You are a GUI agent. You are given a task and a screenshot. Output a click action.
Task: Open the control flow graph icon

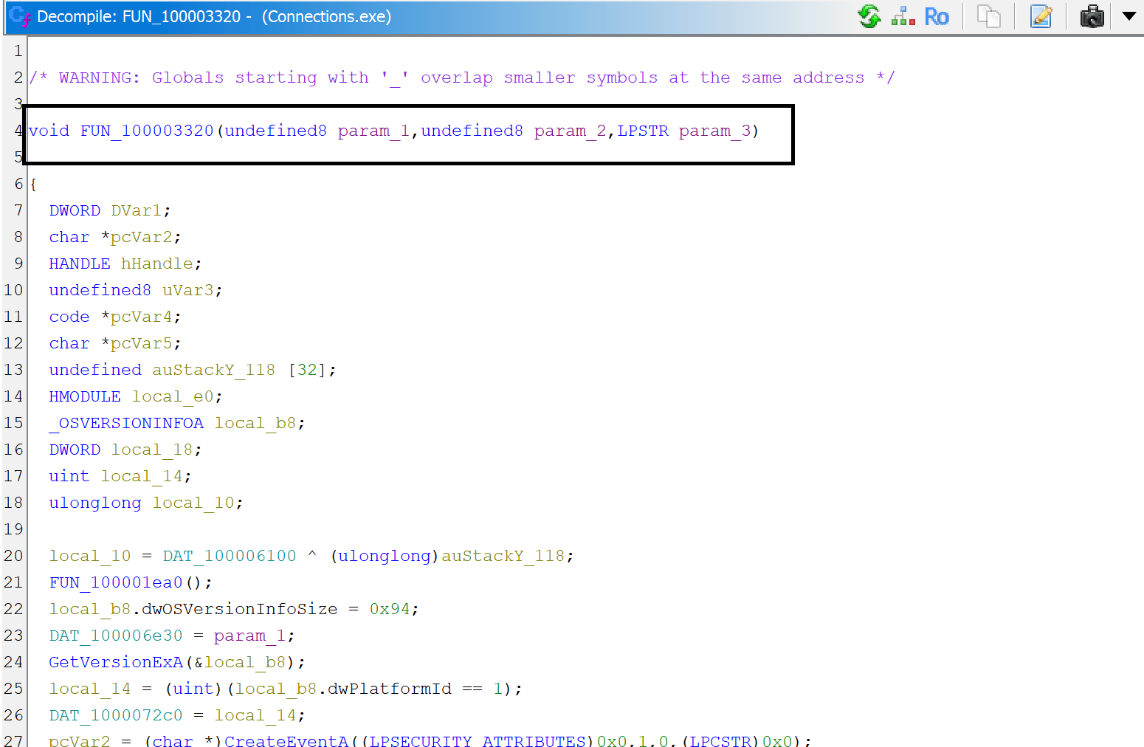(x=903, y=16)
